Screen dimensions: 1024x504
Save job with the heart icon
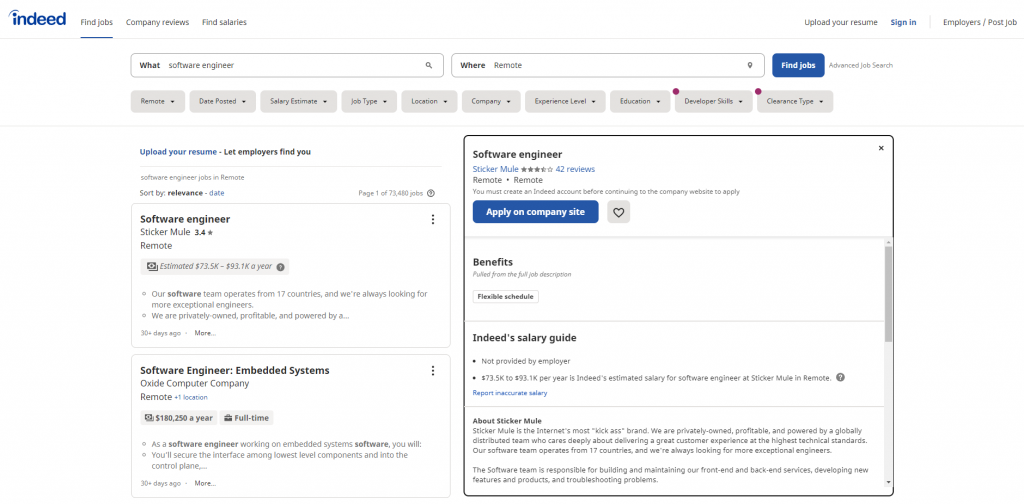618,212
